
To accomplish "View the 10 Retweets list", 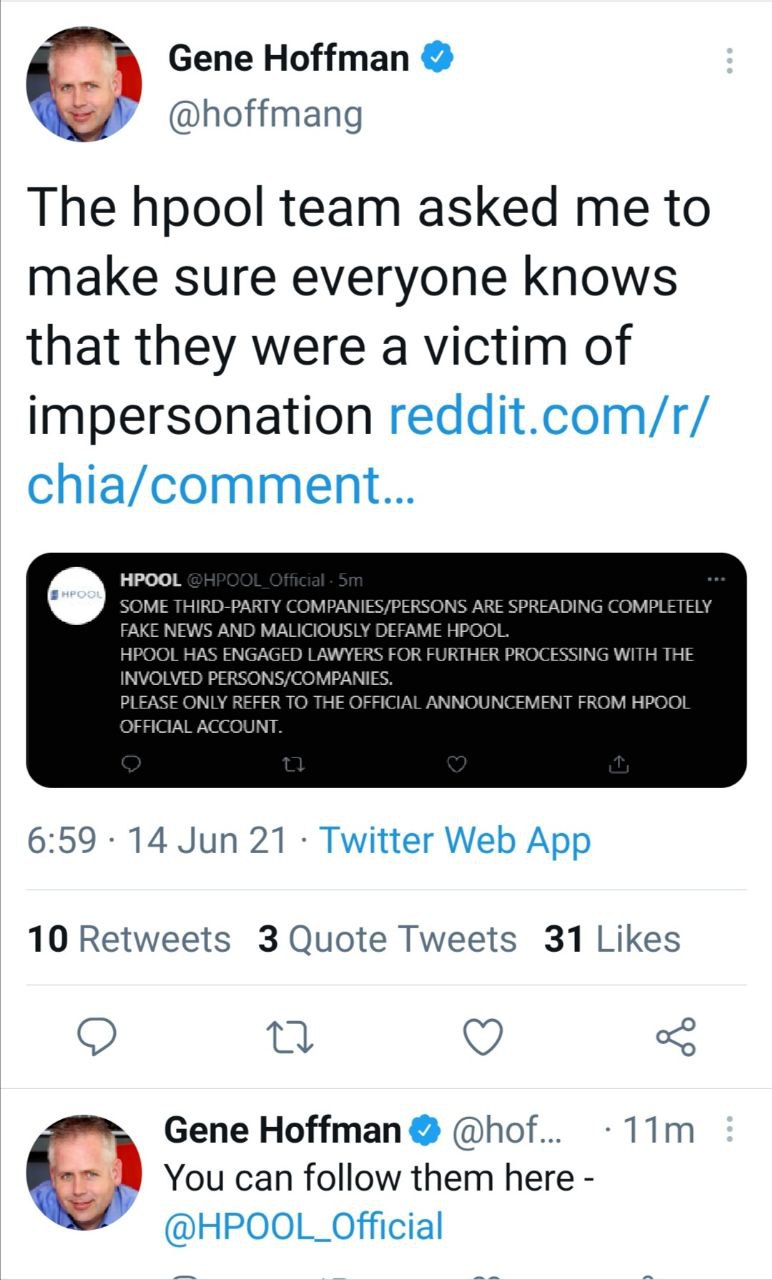I will click(x=129, y=939).
